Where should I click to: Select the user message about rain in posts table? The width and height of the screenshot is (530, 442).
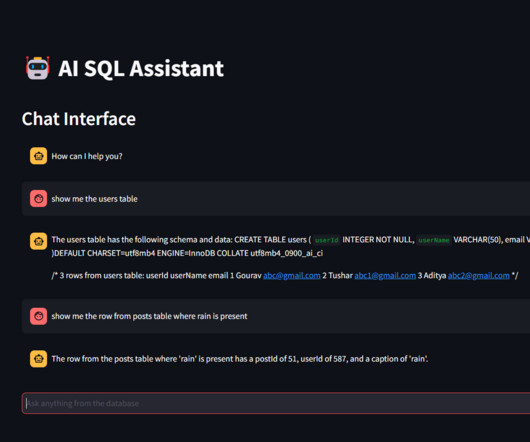149,316
